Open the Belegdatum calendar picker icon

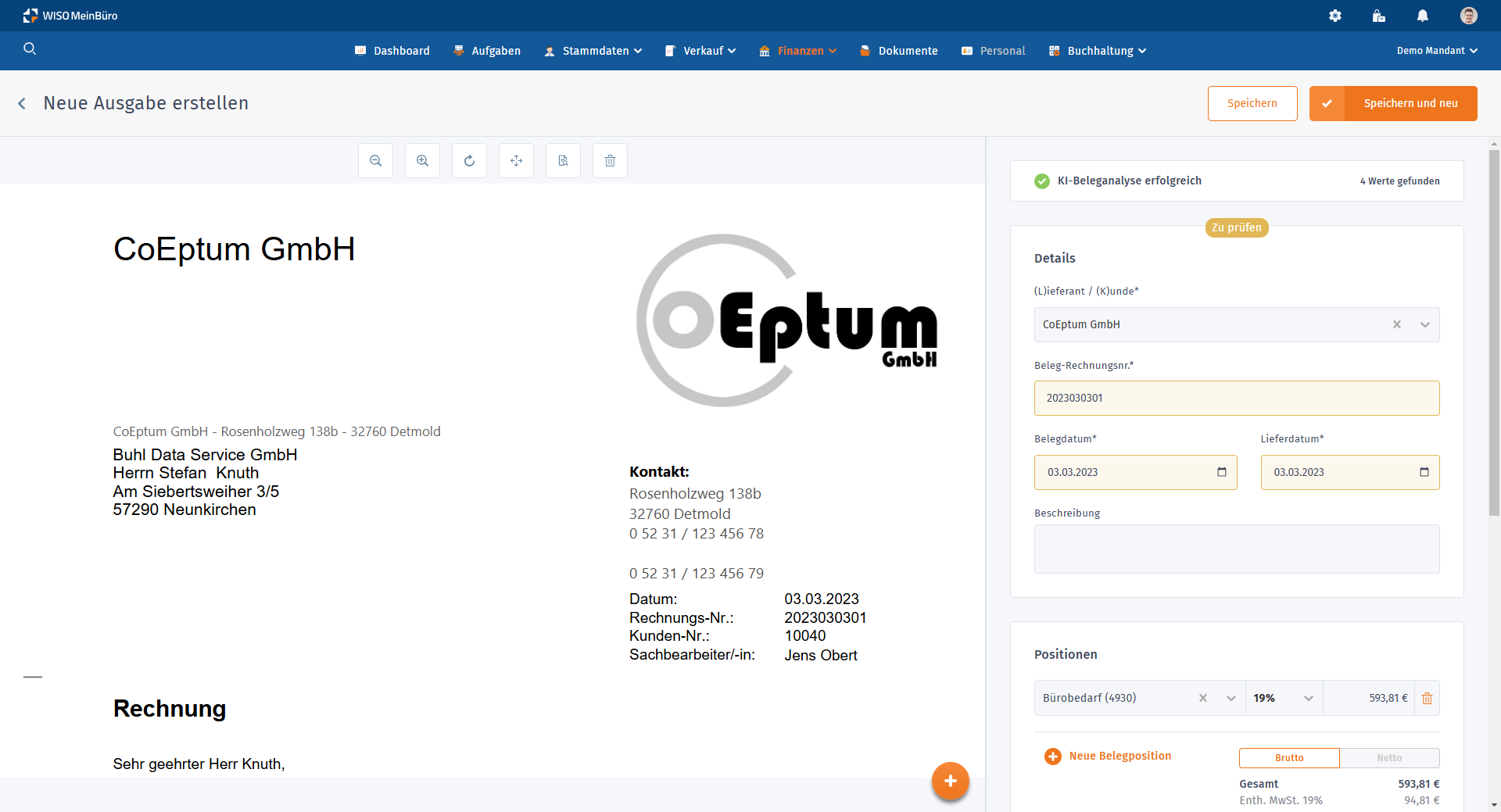1222,472
